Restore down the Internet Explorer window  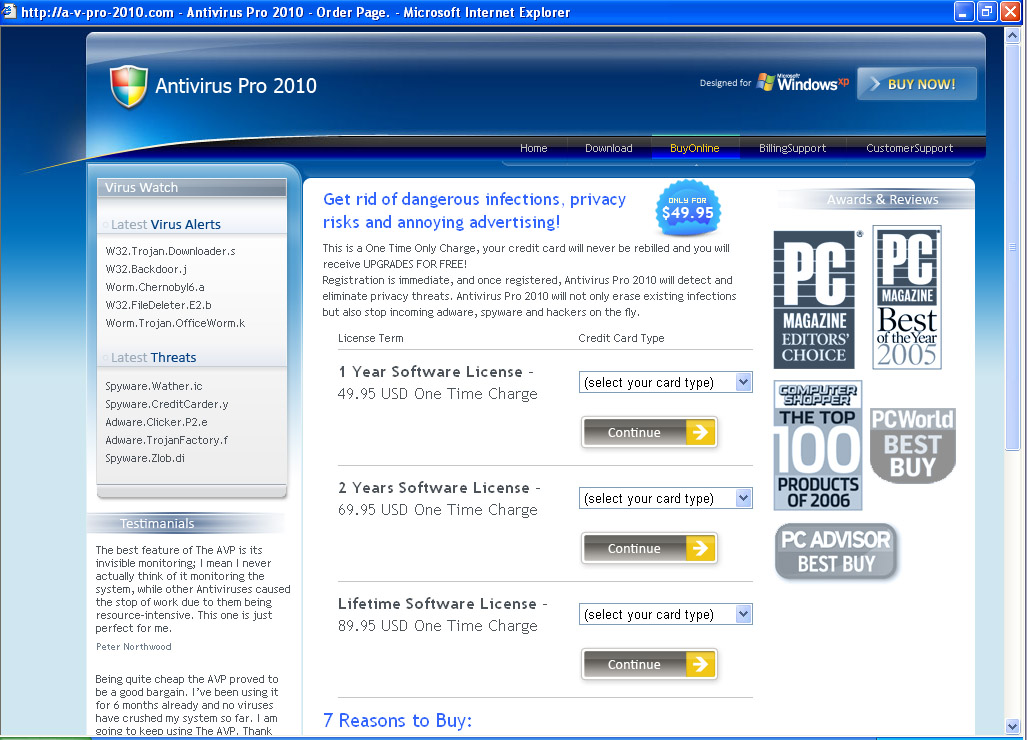[987, 11]
